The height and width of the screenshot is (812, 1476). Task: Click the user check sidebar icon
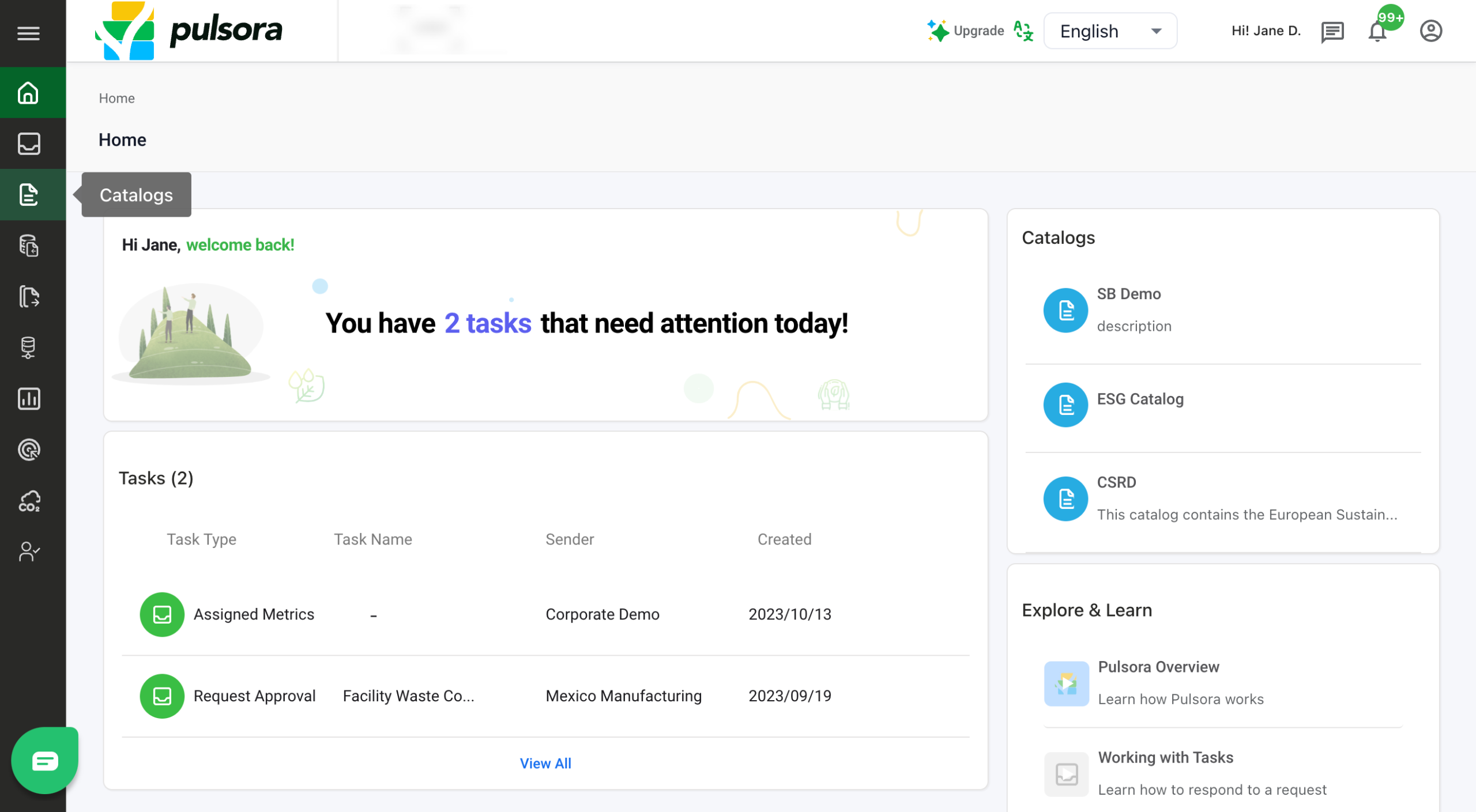click(x=28, y=552)
